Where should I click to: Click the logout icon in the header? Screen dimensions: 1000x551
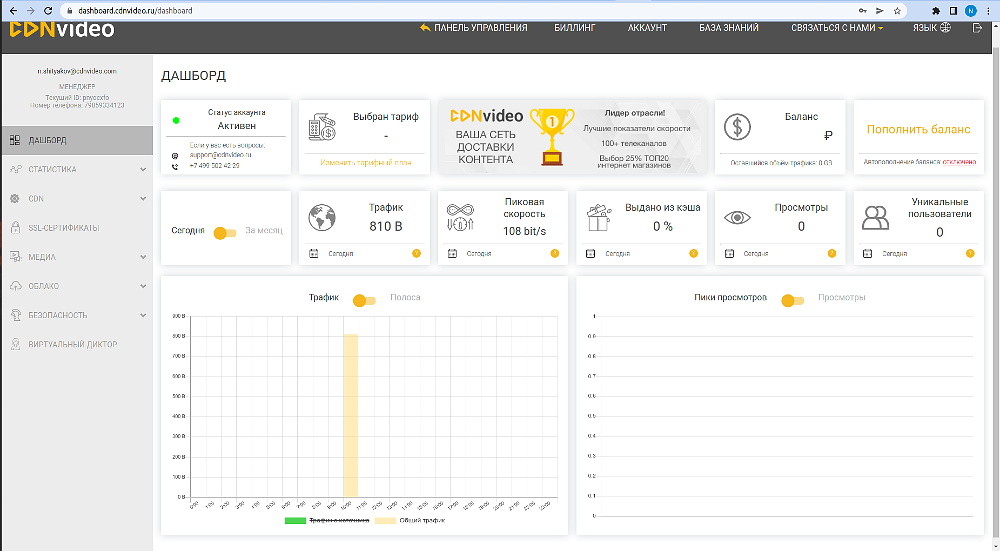pos(977,28)
